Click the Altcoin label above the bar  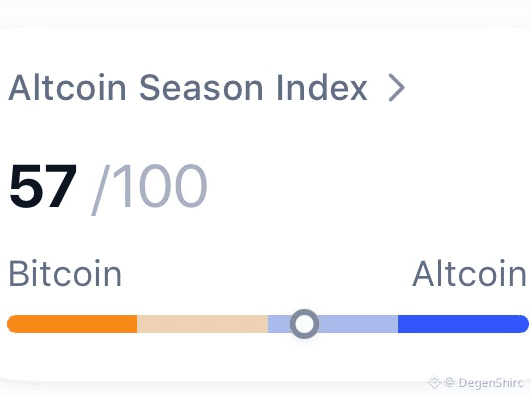[x=469, y=273]
